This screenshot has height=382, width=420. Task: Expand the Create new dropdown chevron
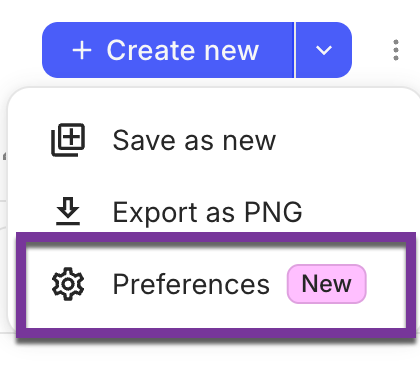[324, 50]
